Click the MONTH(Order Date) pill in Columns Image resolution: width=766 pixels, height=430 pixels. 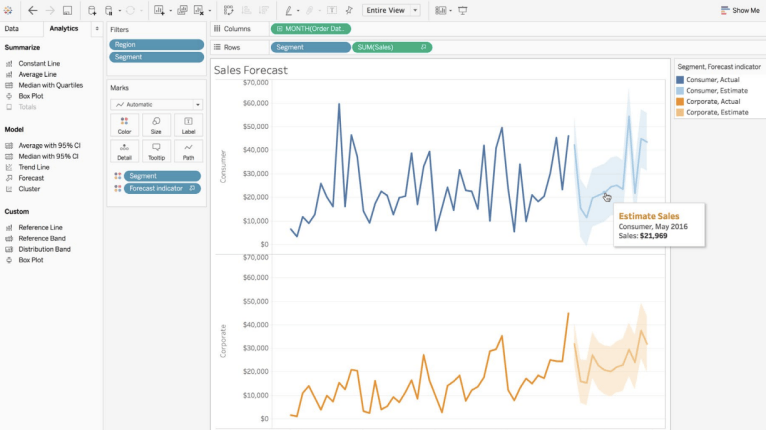311,29
